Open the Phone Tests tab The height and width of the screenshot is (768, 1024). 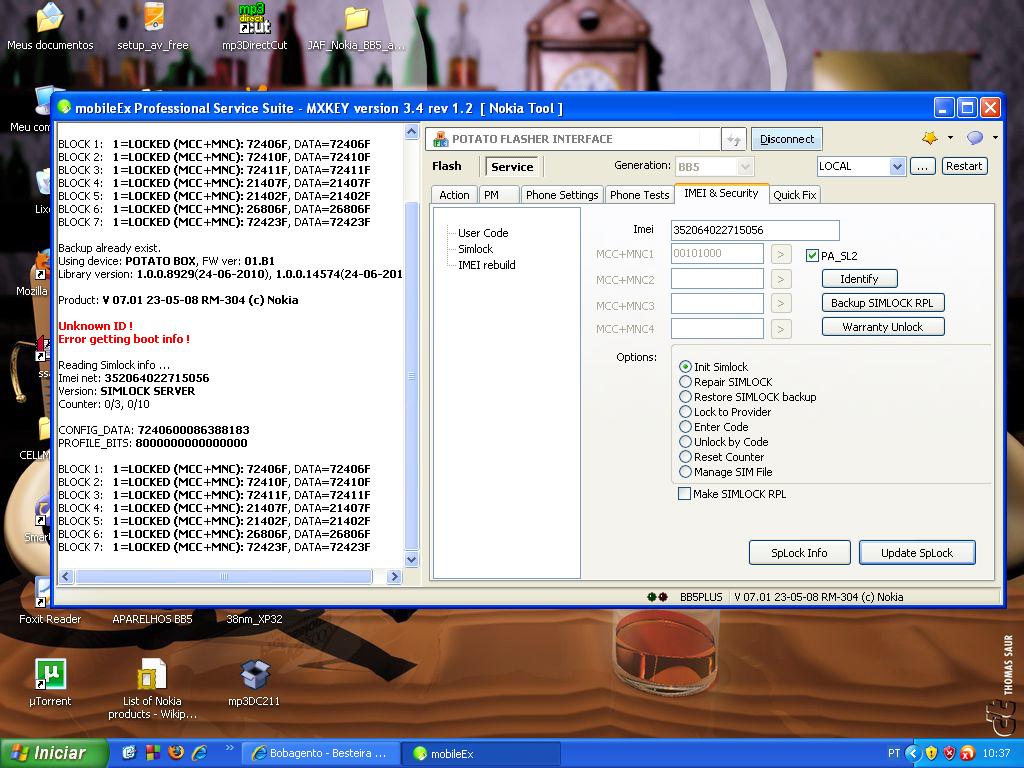click(x=639, y=195)
